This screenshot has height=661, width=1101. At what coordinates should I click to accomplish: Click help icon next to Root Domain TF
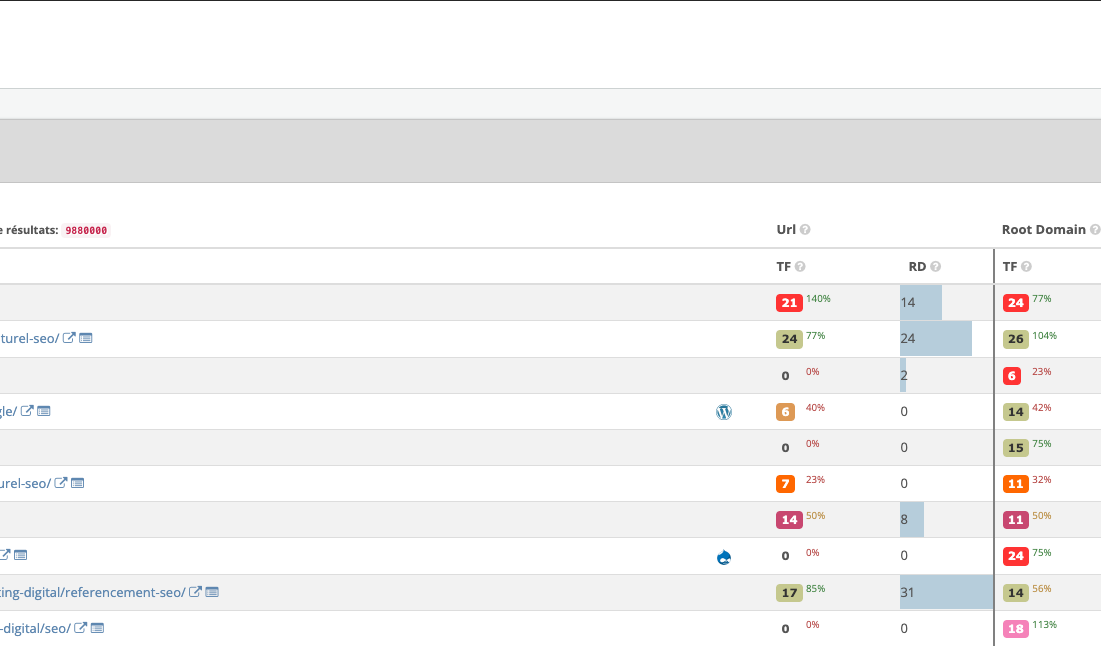coord(1026,267)
